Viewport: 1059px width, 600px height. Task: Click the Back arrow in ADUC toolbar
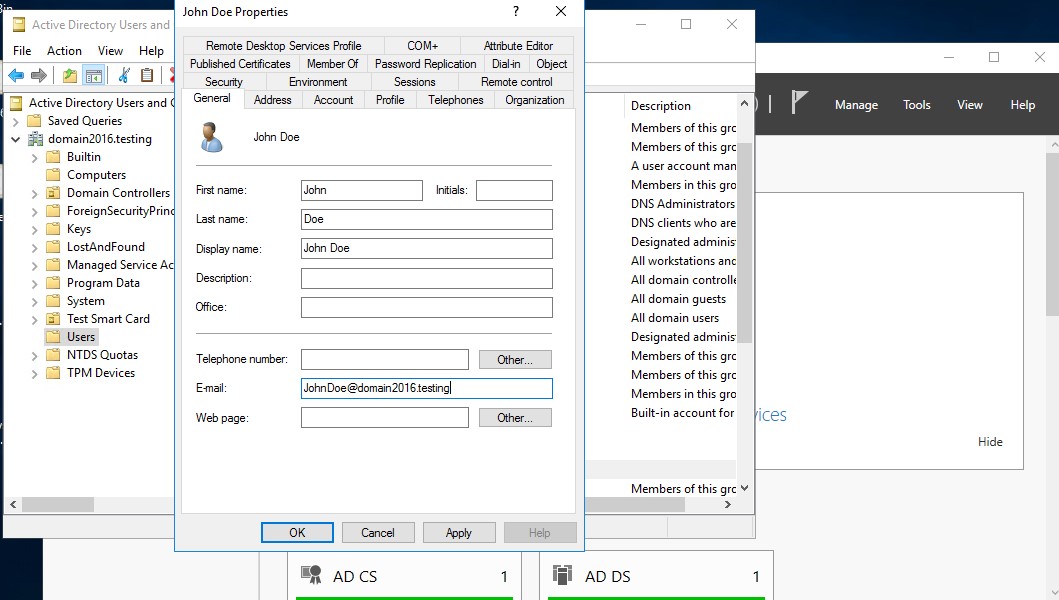(x=16, y=76)
